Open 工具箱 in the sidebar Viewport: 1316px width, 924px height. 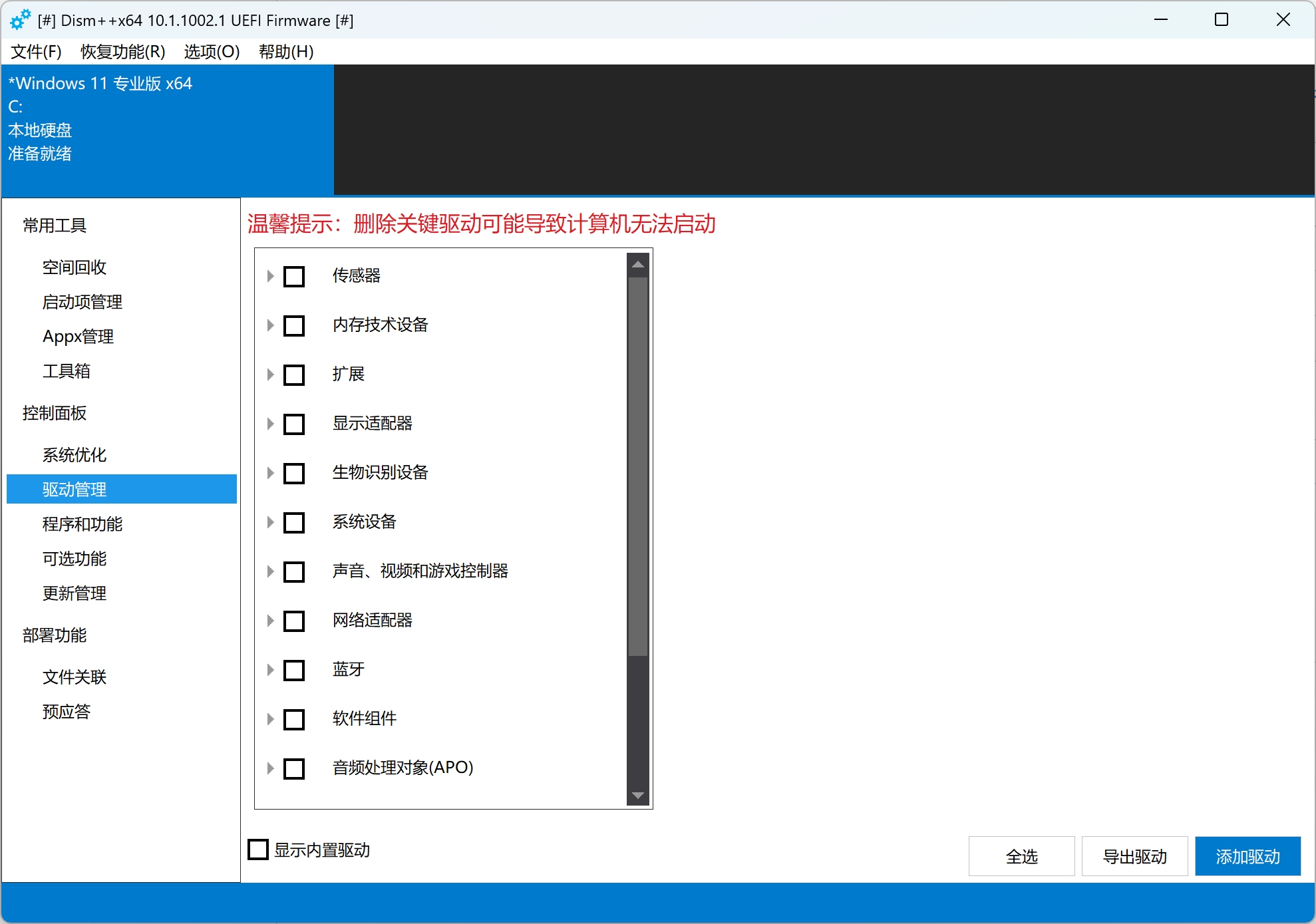click(x=67, y=371)
